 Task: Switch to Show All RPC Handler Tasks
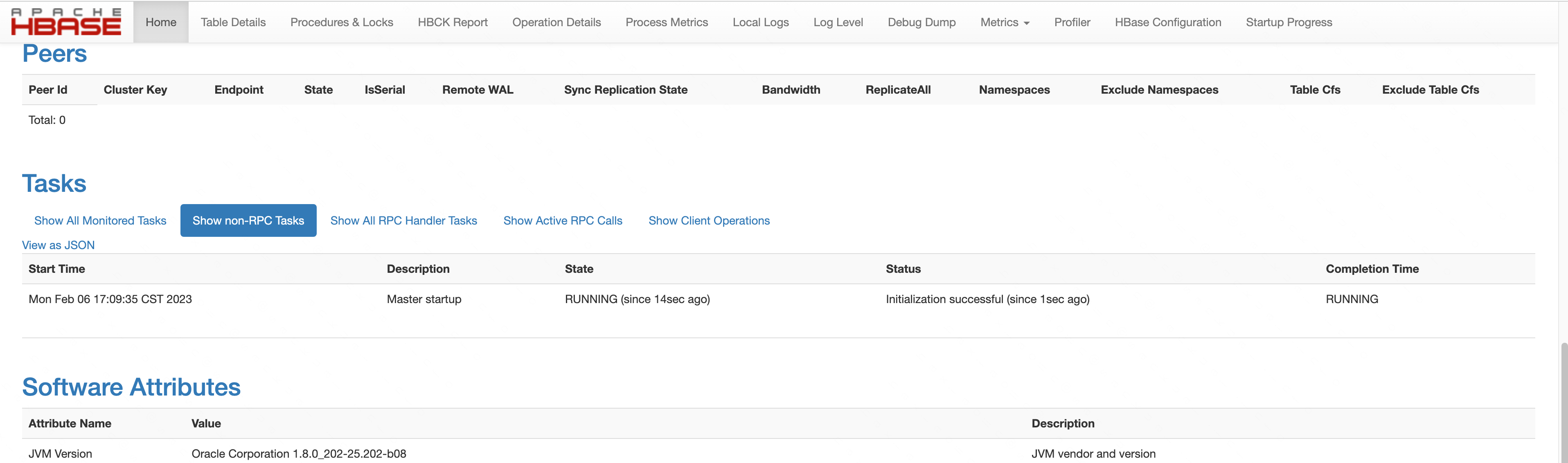pos(403,221)
